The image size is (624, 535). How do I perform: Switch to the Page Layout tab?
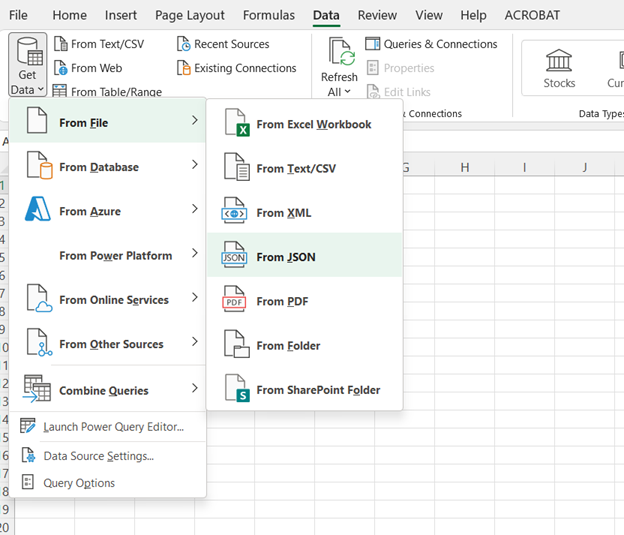tap(189, 15)
